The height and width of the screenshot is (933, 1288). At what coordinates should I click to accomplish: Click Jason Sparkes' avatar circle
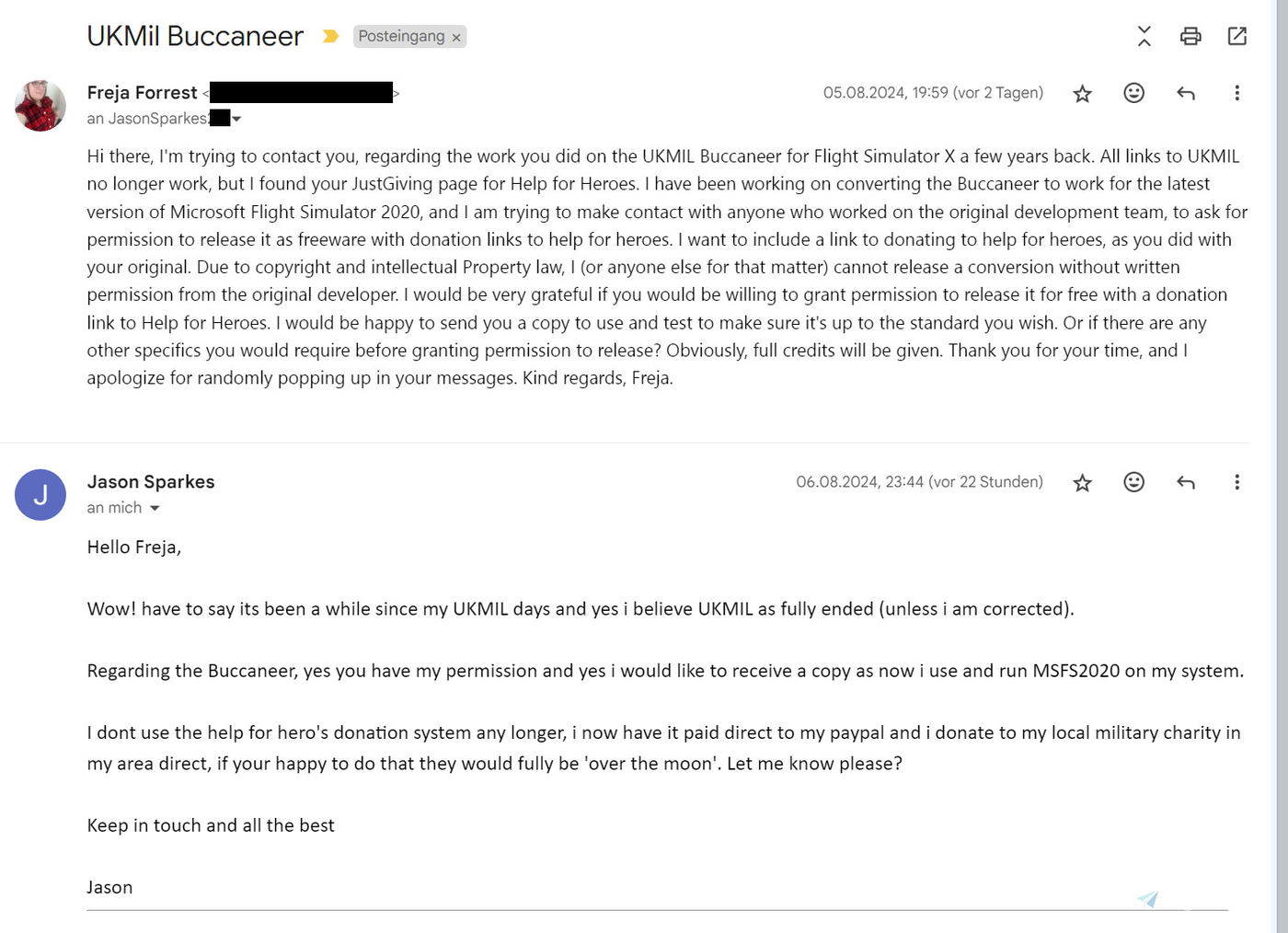[x=40, y=494]
